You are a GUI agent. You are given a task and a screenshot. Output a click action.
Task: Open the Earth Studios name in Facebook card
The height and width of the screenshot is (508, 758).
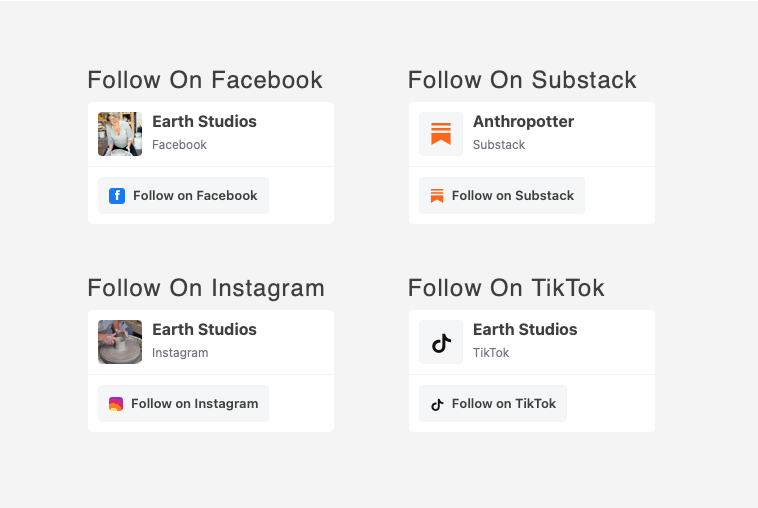[204, 122]
